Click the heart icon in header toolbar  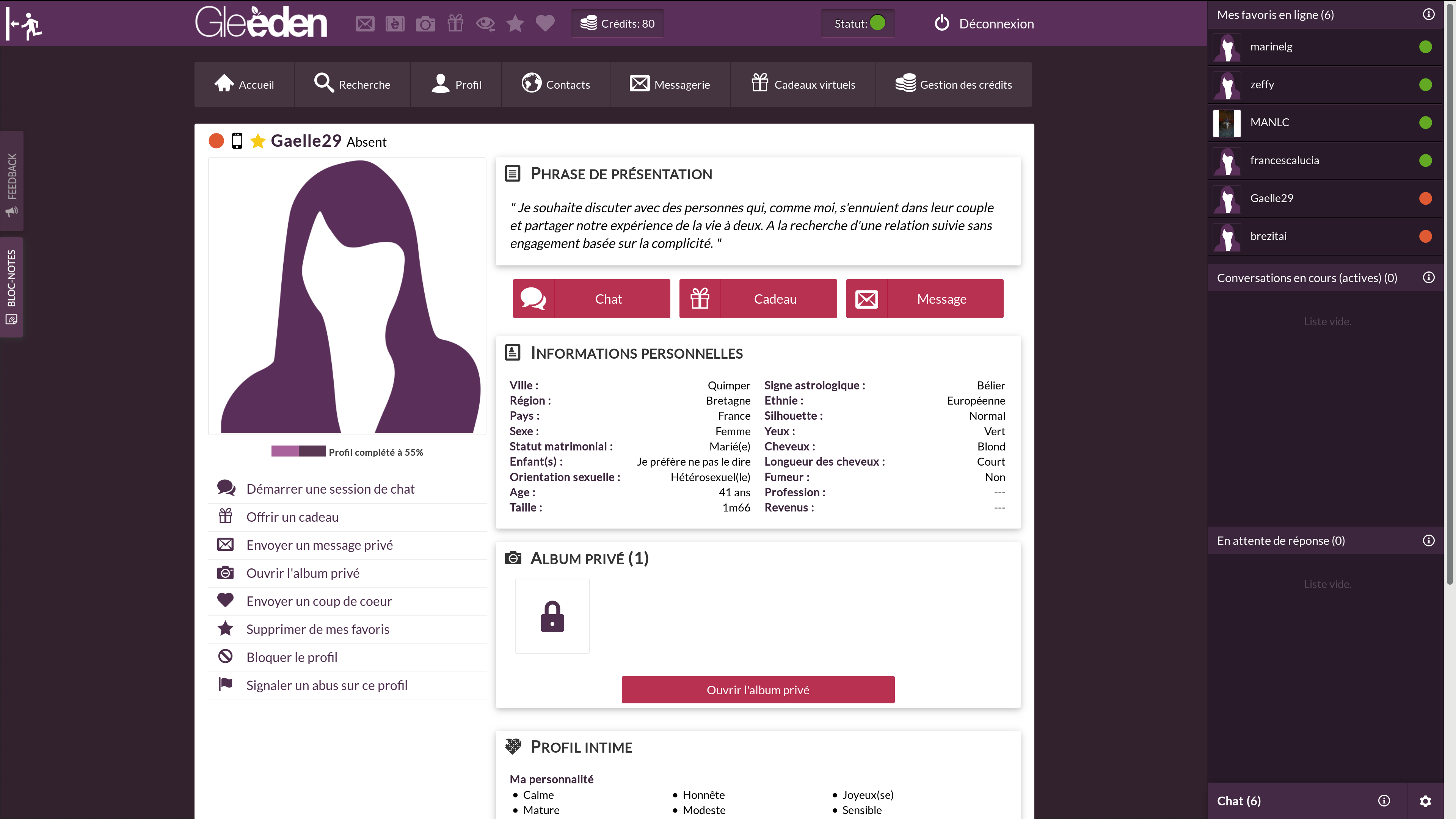[545, 24]
